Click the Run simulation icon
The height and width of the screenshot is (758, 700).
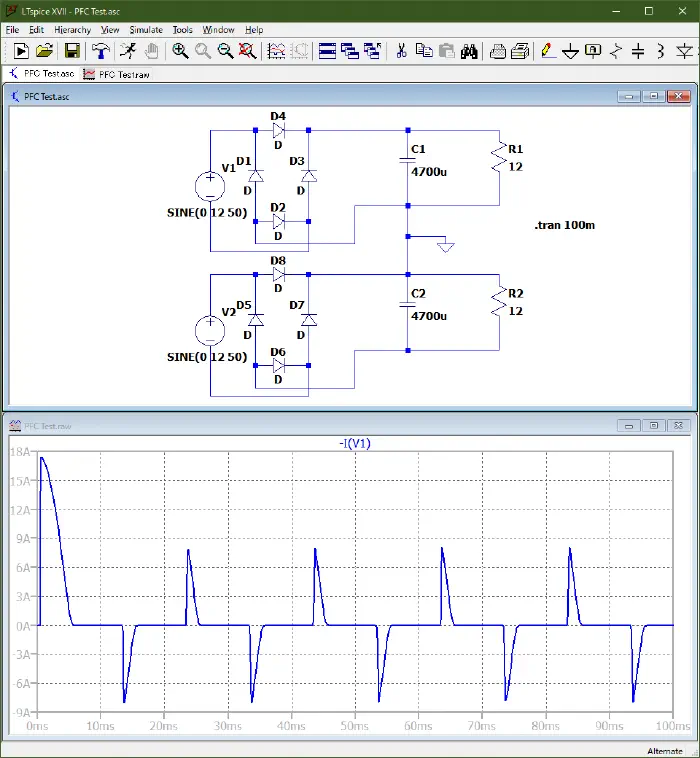pyautogui.click(x=20, y=51)
